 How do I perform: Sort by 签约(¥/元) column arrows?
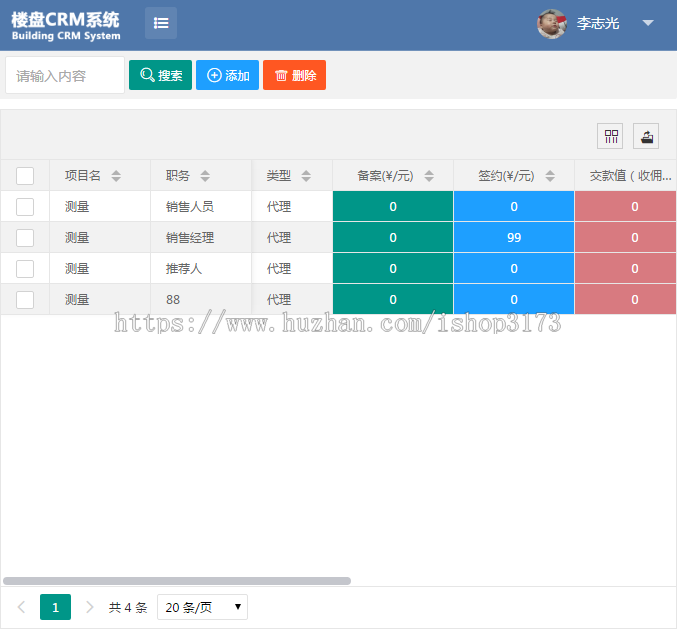point(549,176)
